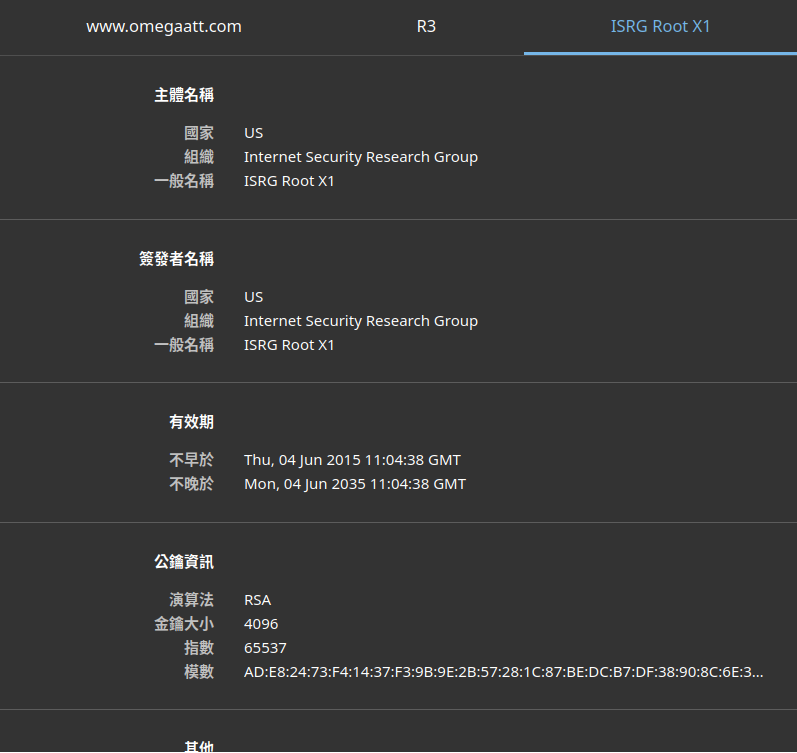This screenshot has width=797, height=753.
Task: Select issuer organization Internet Security Research Group
Action: [361, 321]
